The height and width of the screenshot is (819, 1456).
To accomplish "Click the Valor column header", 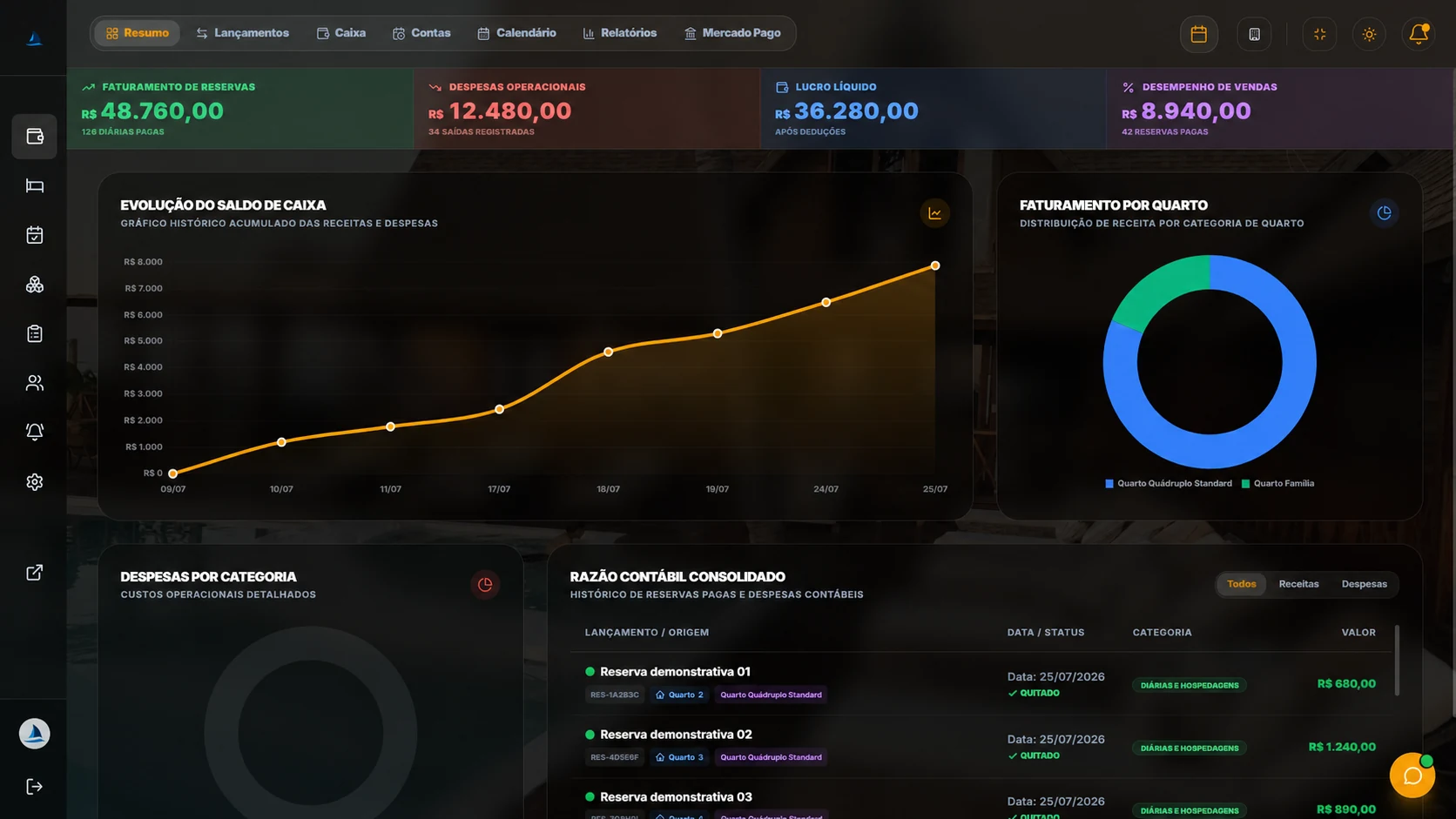I will tap(1358, 633).
